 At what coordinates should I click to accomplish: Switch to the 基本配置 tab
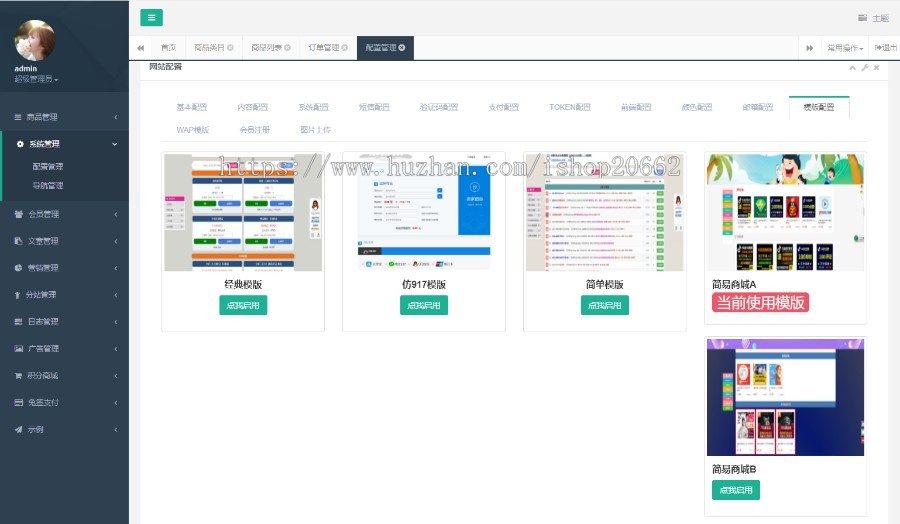tap(192, 107)
